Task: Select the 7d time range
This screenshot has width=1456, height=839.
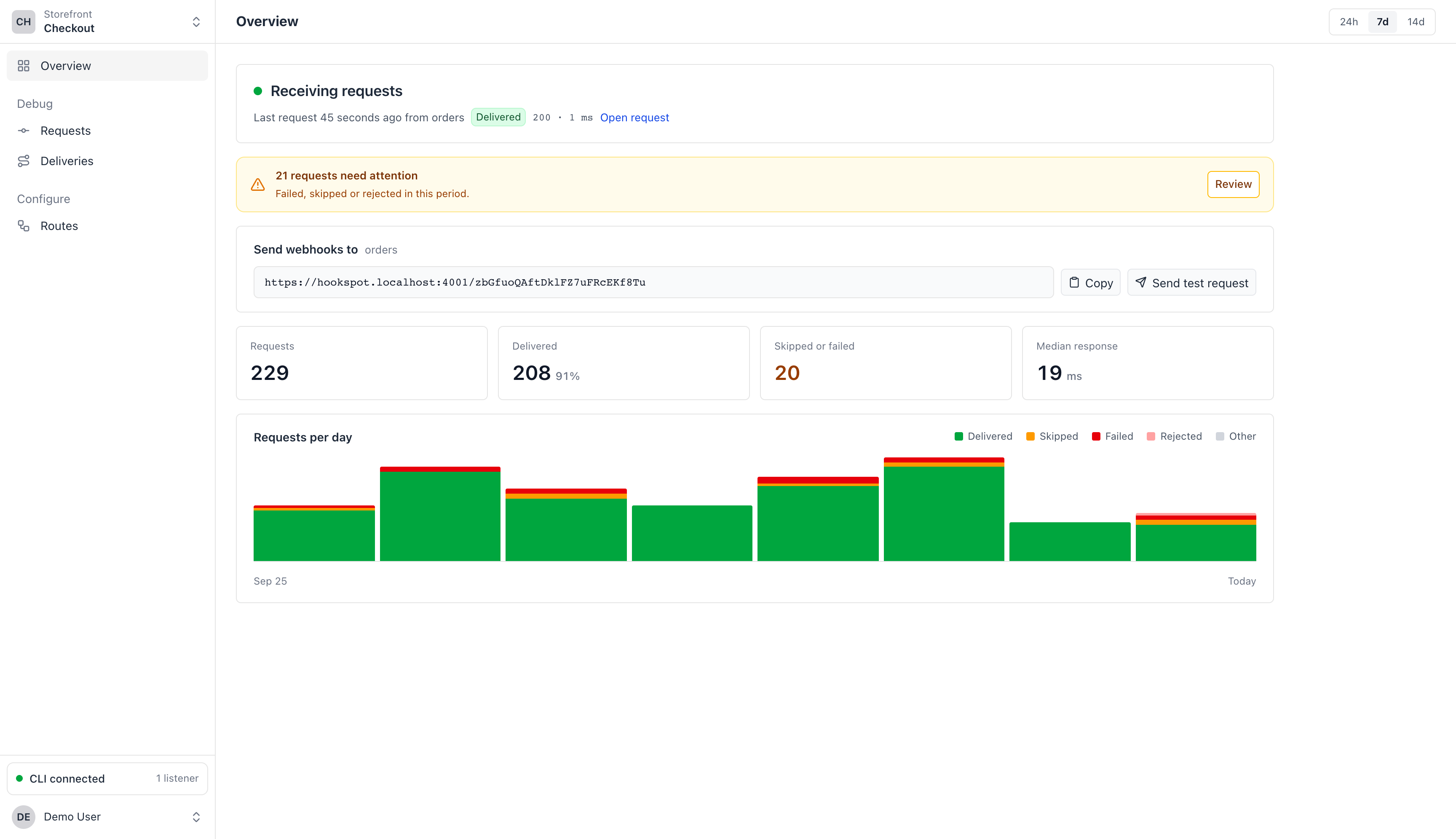Action: [1382, 22]
